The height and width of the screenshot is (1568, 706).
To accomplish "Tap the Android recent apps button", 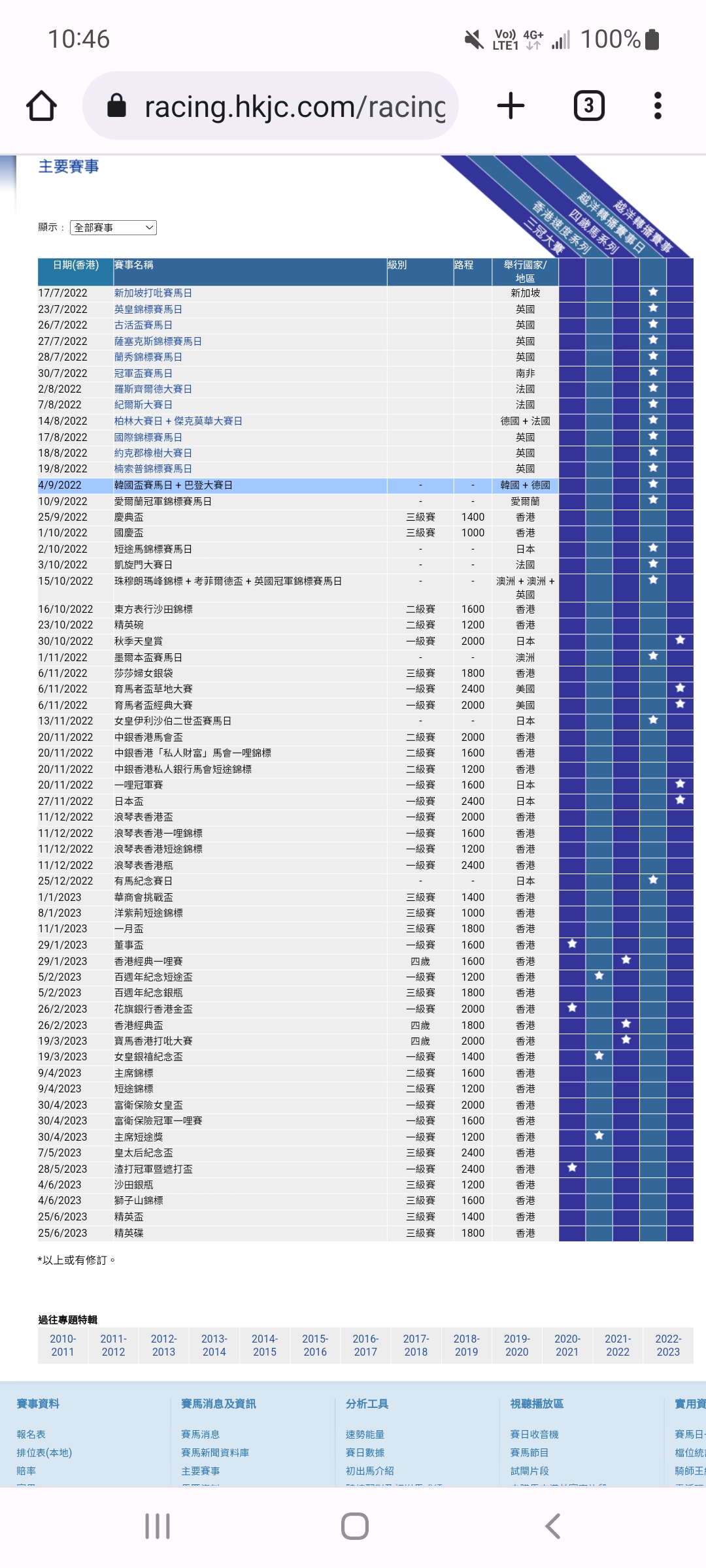I will tap(158, 1526).
